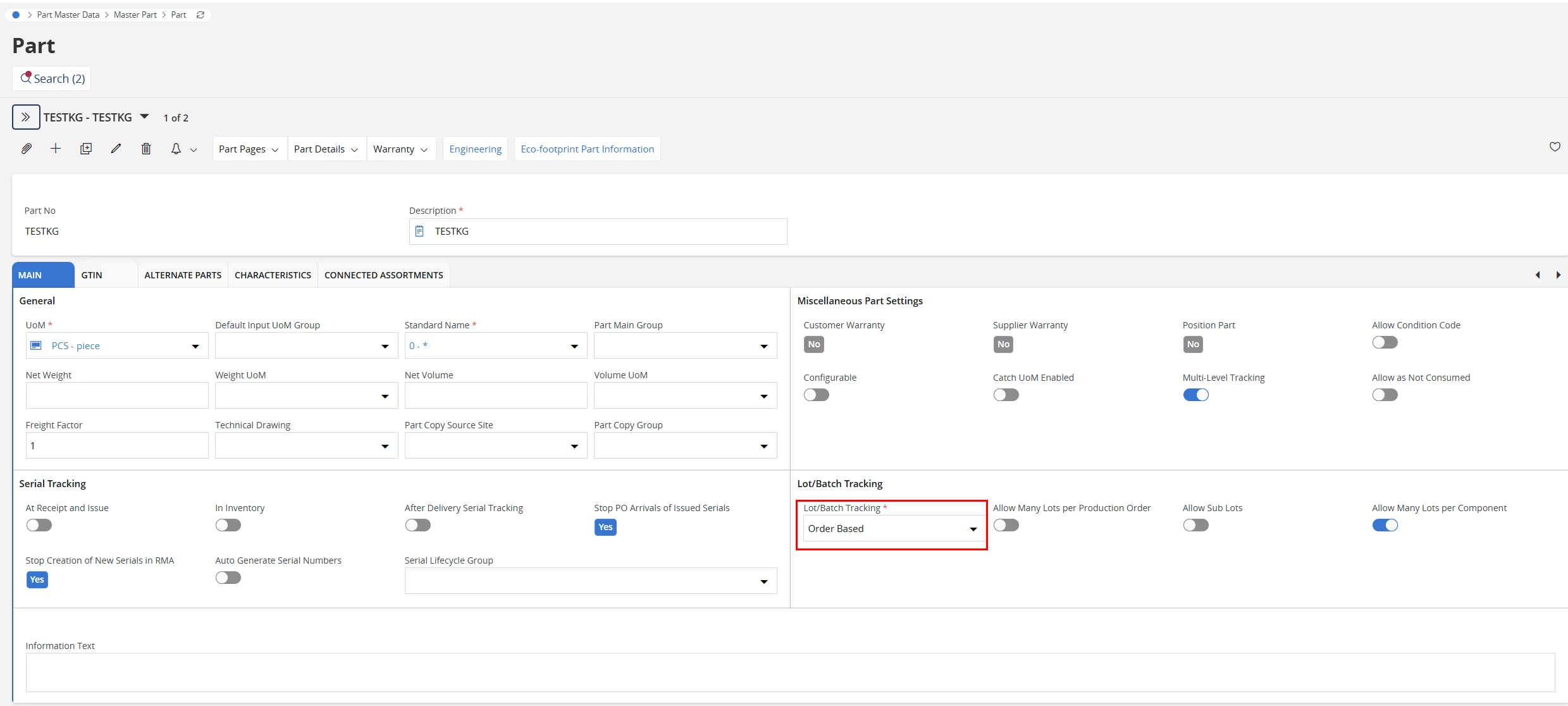Click the bell notification icon

pyautogui.click(x=176, y=149)
